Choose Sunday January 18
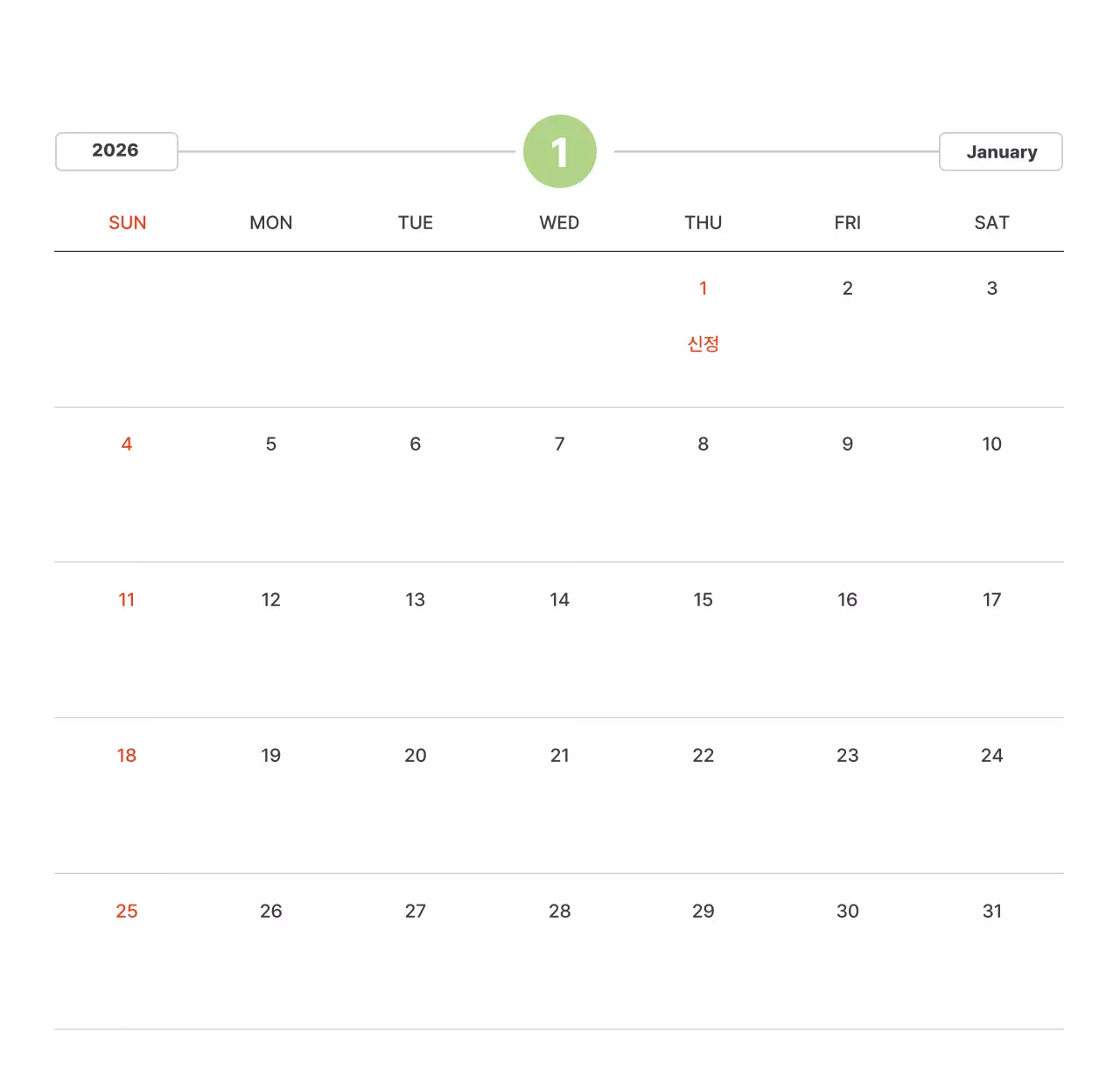1120x1083 pixels. click(x=127, y=756)
